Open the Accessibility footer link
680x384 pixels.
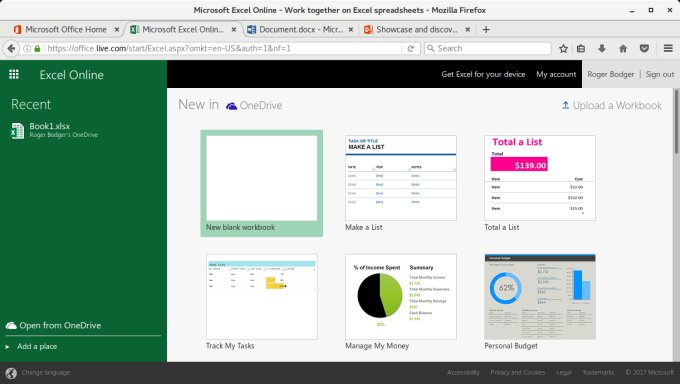[463, 373]
